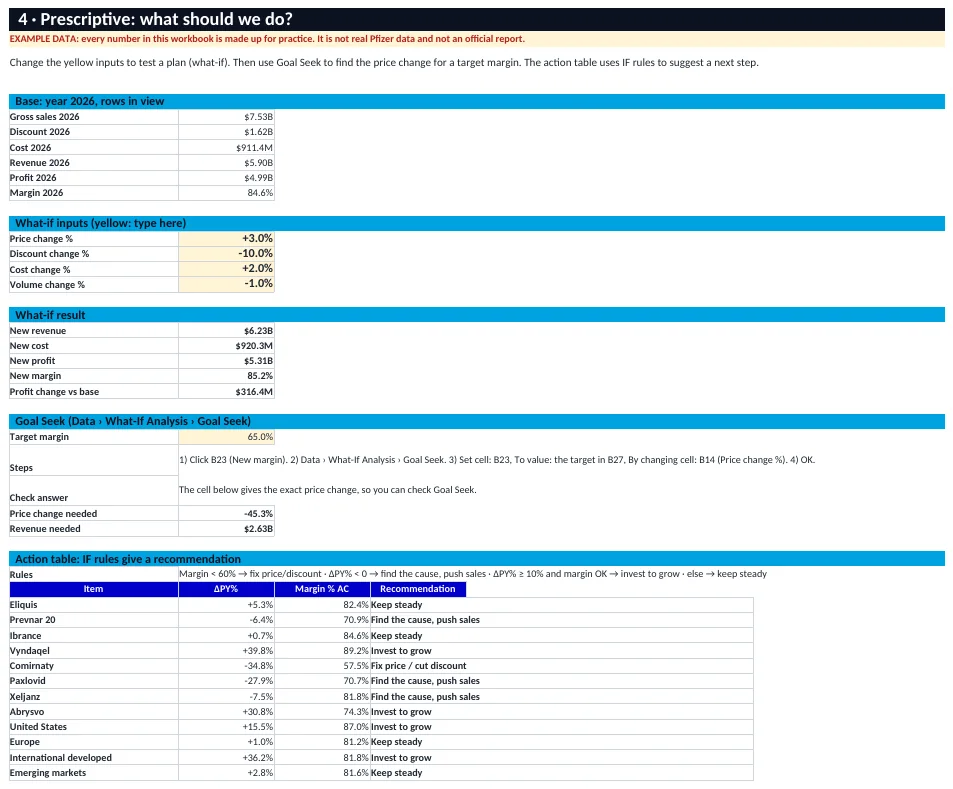Image resolution: width=953 pixels, height=789 pixels.
Task: Click Emerging markets margin value 81.6%
Action: [x=322, y=773]
